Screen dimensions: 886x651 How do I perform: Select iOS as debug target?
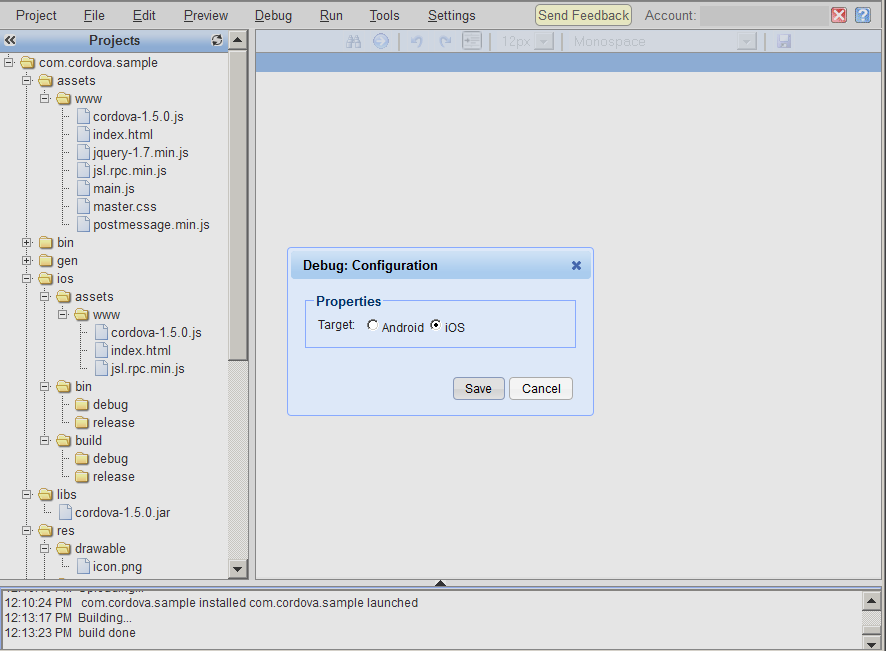click(x=436, y=326)
